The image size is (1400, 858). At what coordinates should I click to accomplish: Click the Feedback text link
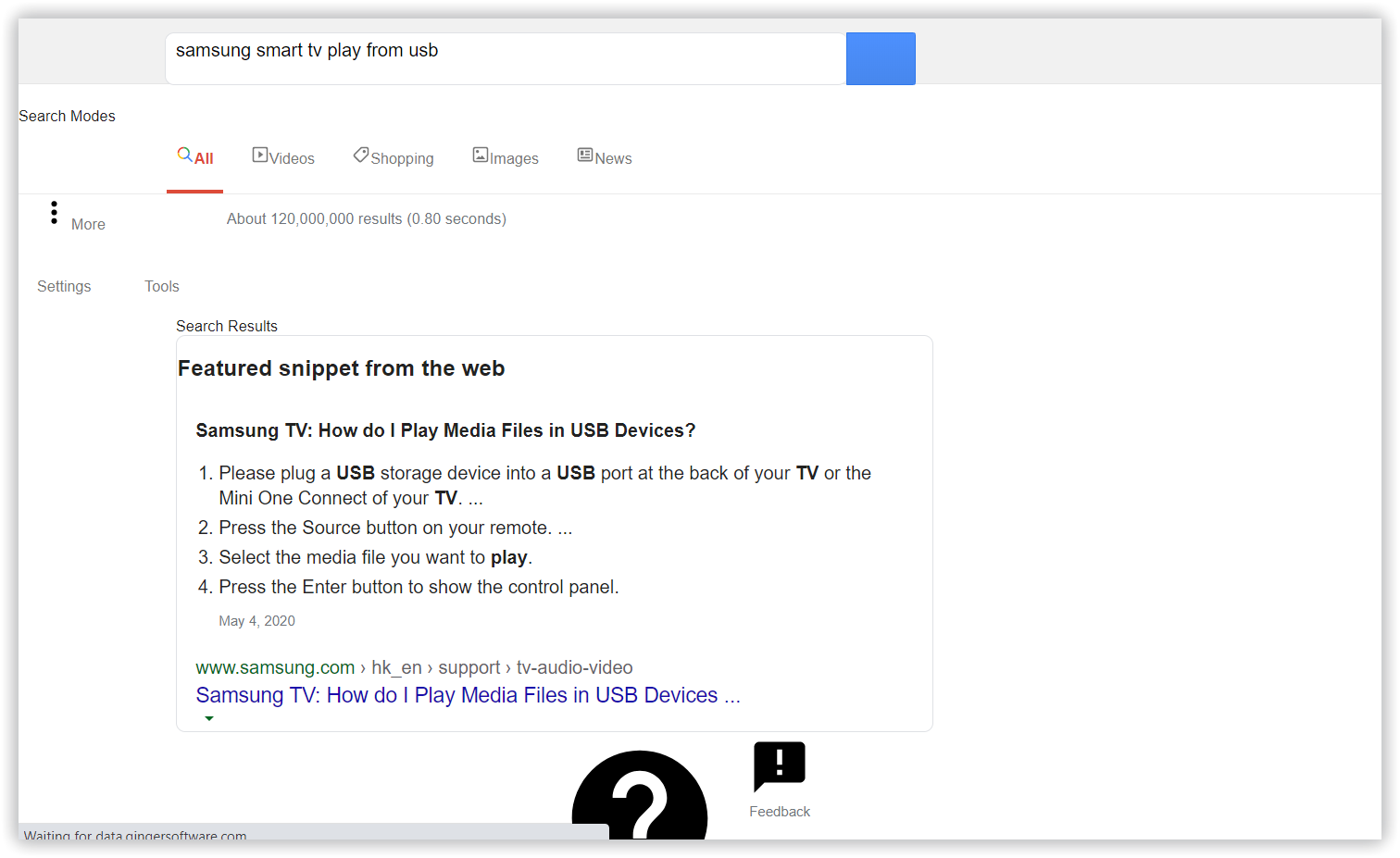coord(780,812)
